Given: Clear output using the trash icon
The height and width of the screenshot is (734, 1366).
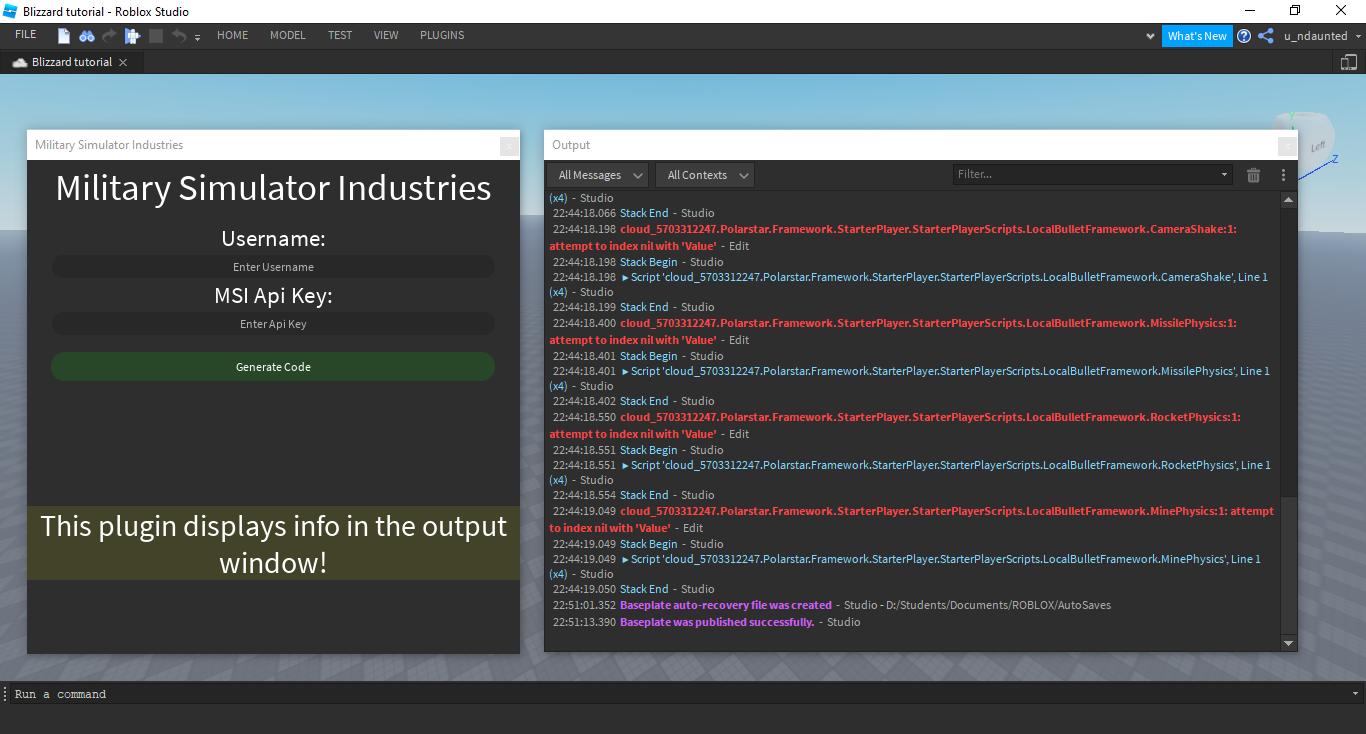Looking at the screenshot, I should [x=1253, y=176].
